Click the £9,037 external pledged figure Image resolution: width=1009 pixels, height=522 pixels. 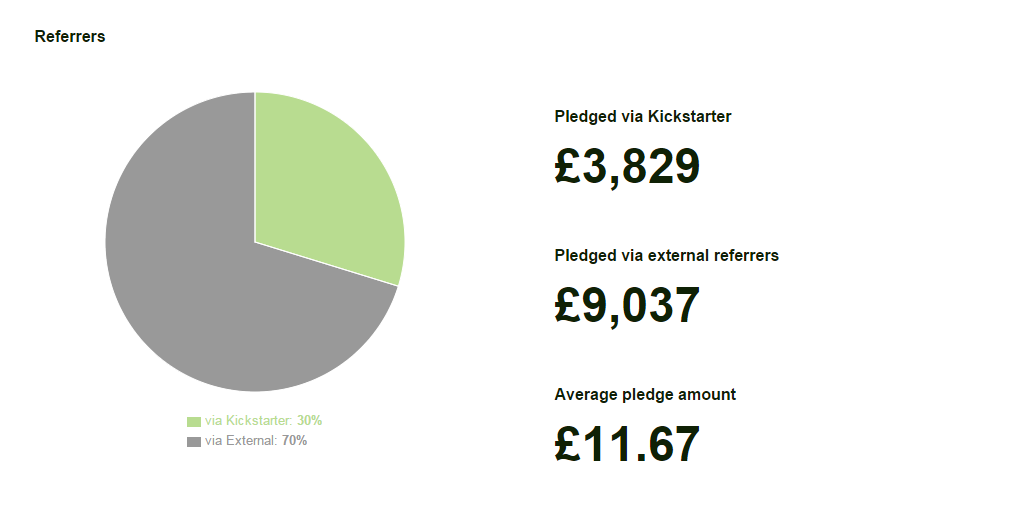[627, 306]
